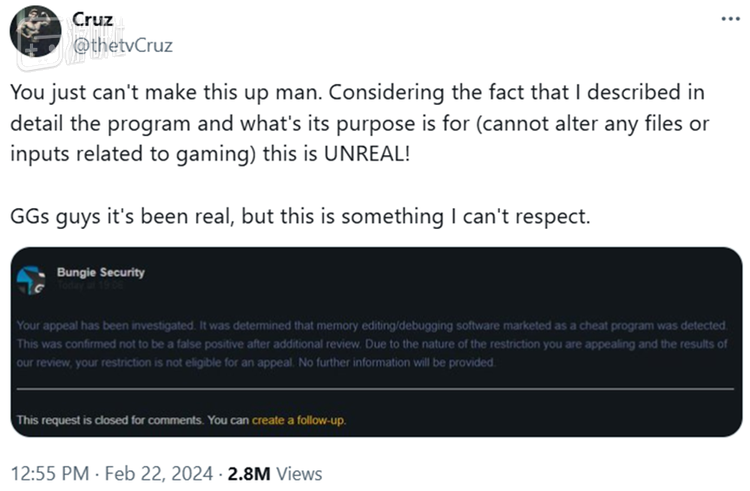Open the tweet's three-dot more options menu
Screen dimensions: 750x491
[x=727, y=21]
